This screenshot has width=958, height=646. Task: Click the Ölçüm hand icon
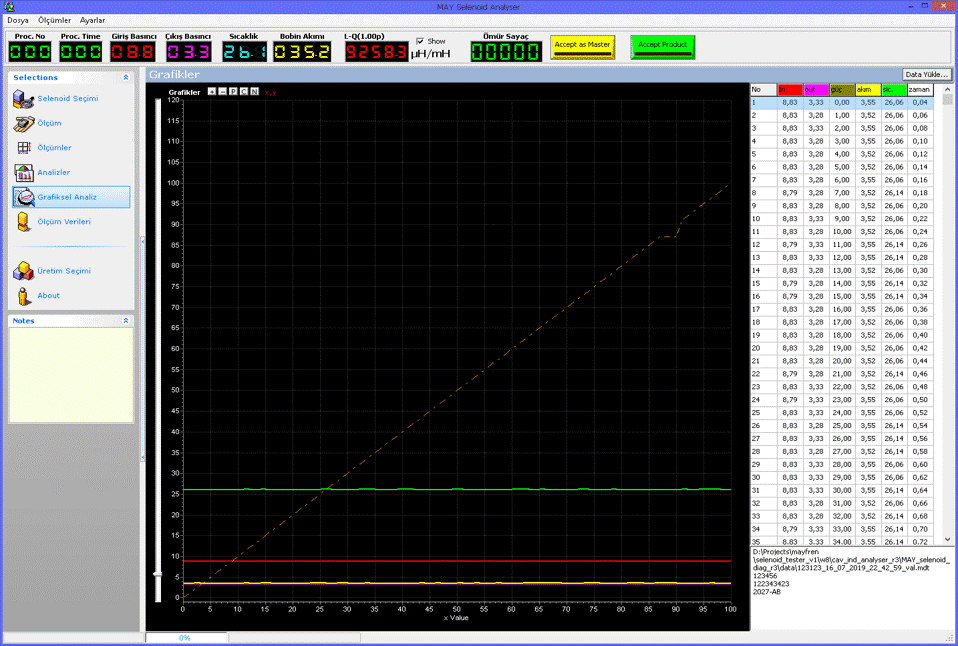click(x=23, y=123)
